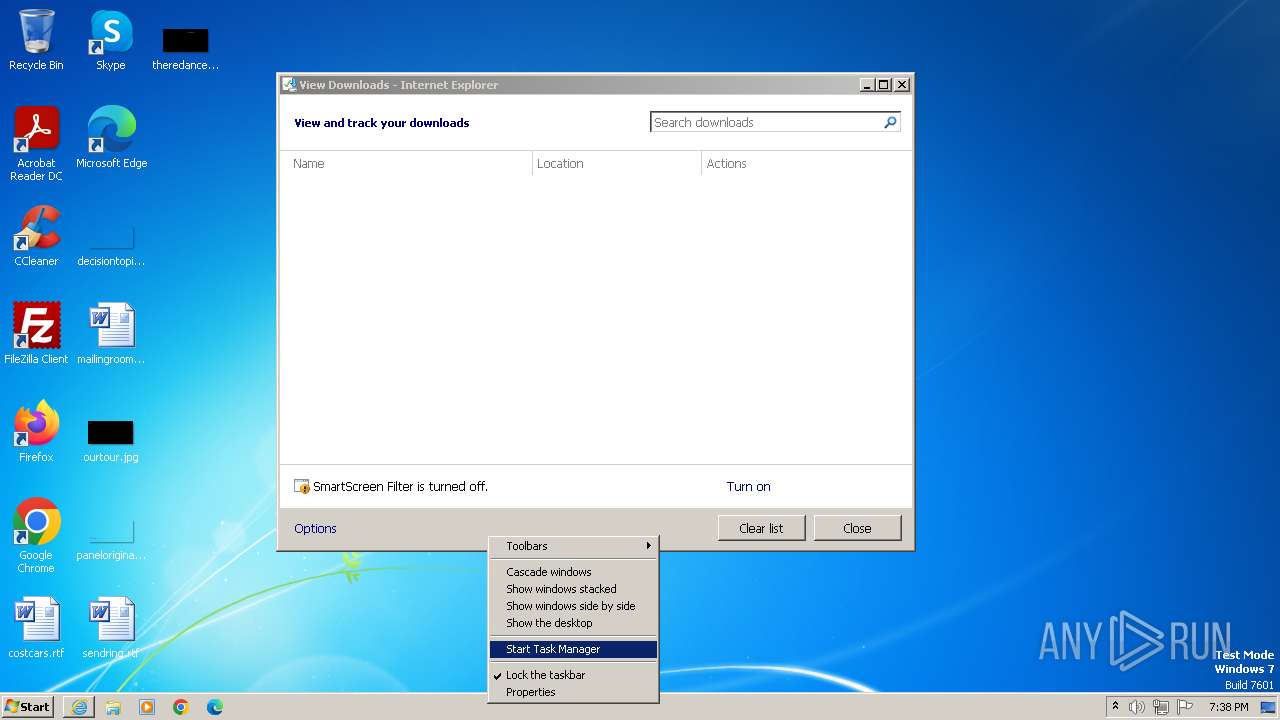Open sendring.rtf document

pos(111,628)
